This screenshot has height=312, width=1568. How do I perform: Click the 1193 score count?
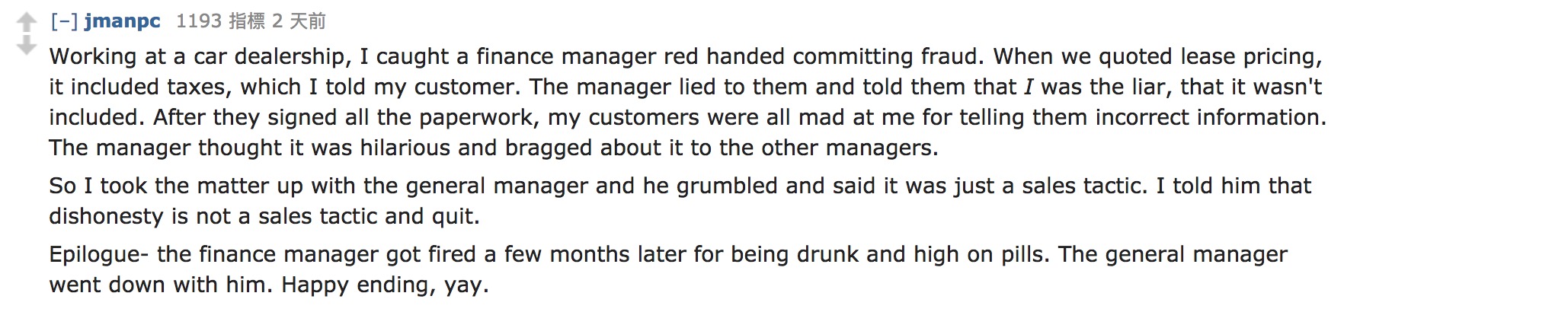tap(199, 21)
